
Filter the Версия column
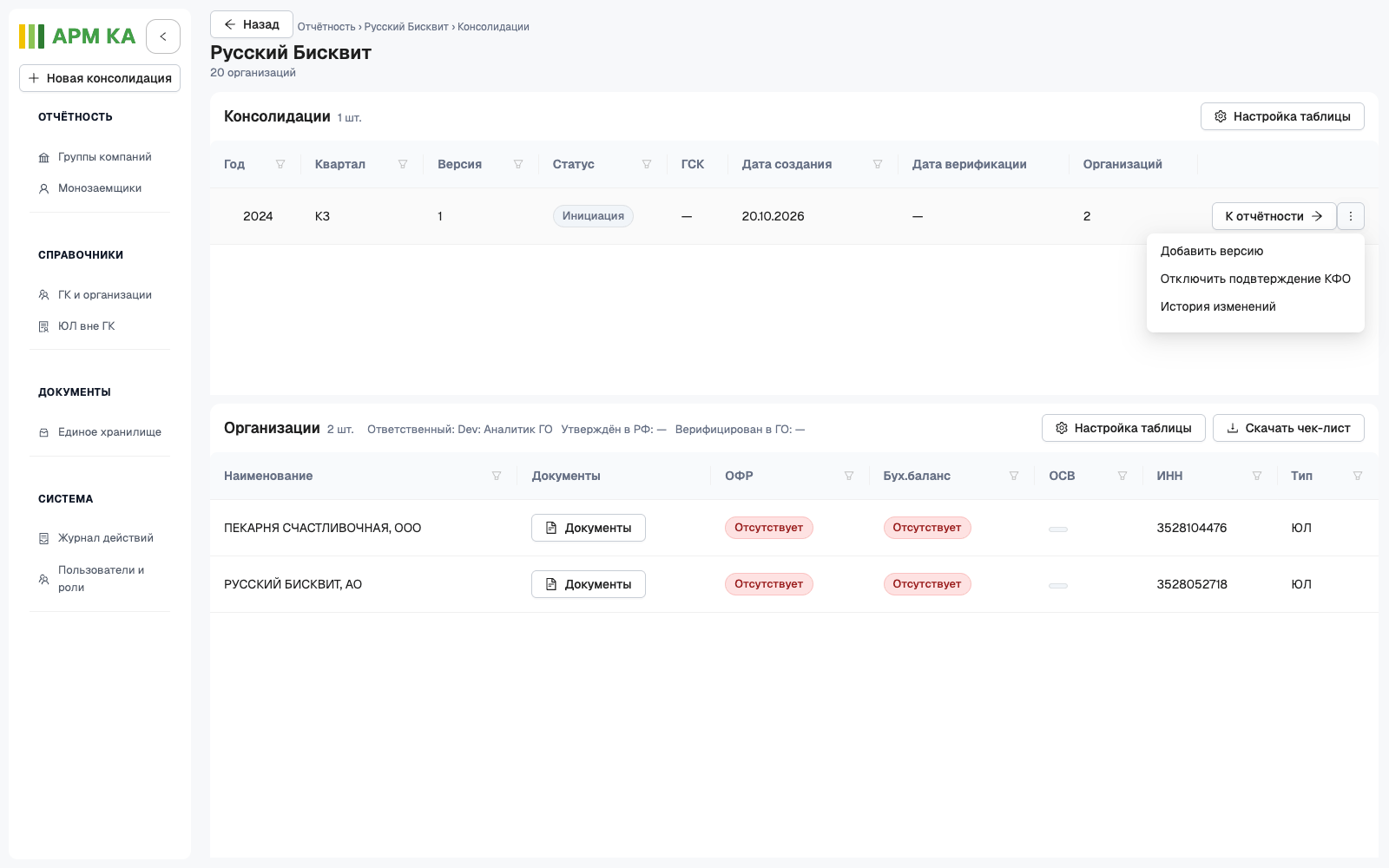518,164
